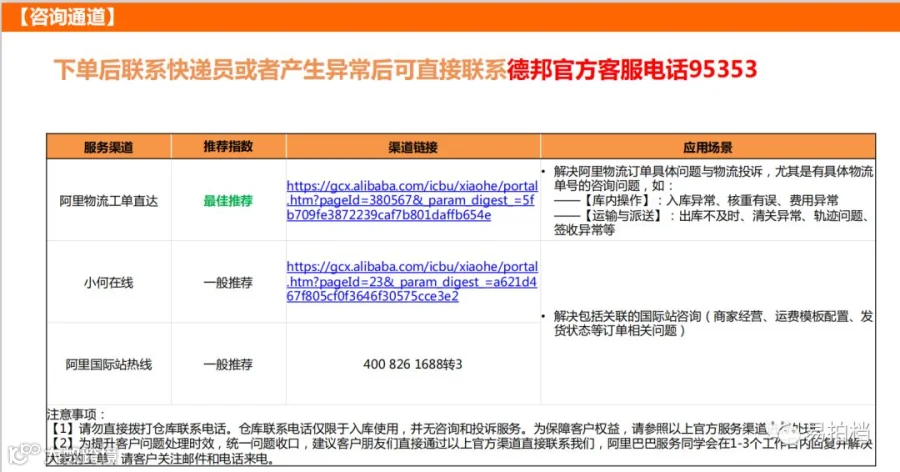Select the 应用场景 column header
Image resolution: width=900 pixels, height=472 pixels.
point(708,147)
